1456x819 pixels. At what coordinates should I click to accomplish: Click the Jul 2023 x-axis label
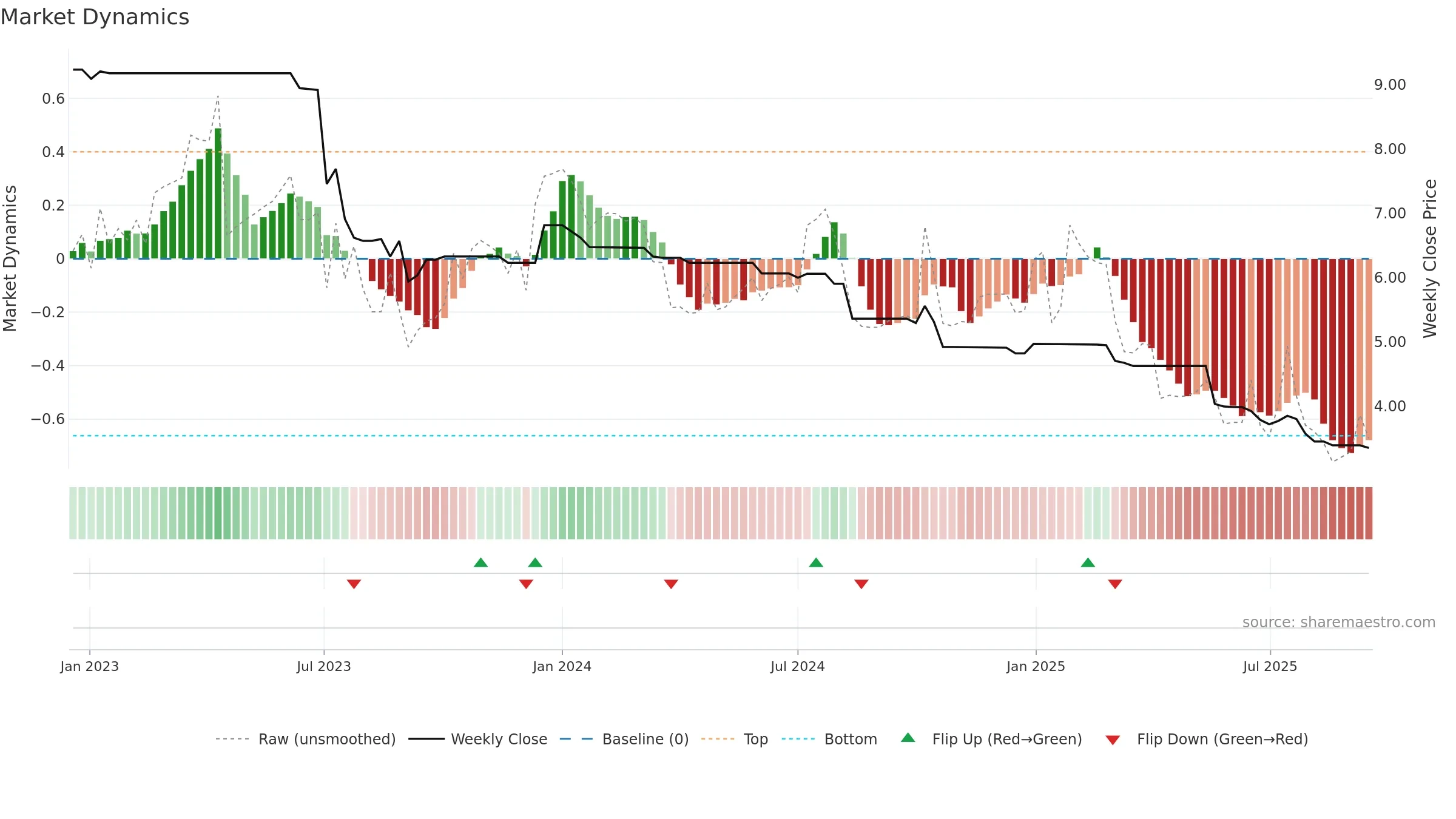[x=324, y=666]
